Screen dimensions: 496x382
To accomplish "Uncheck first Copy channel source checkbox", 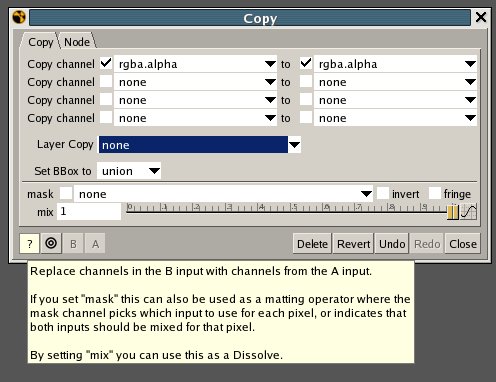I will (x=106, y=63).
